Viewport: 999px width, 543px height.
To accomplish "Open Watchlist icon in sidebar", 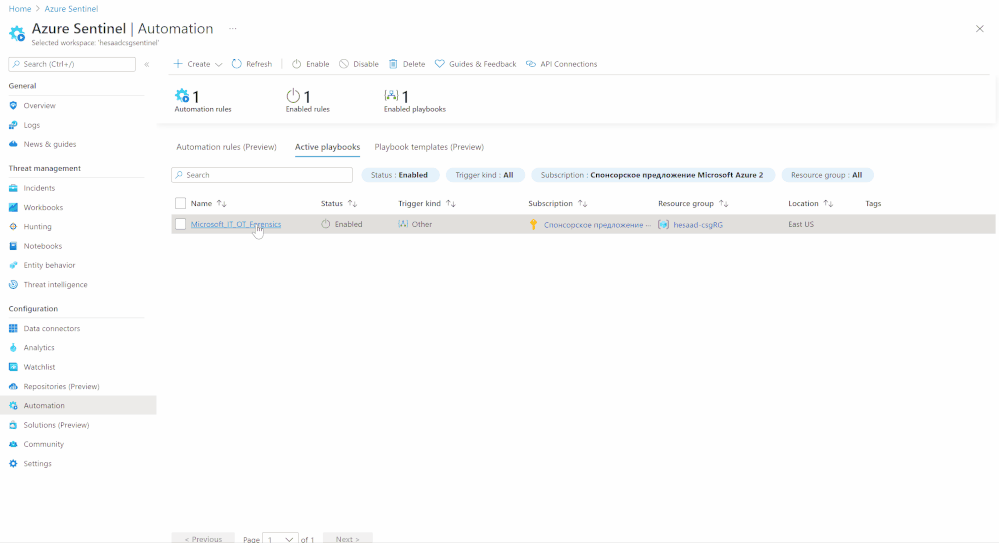I will pos(13,367).
